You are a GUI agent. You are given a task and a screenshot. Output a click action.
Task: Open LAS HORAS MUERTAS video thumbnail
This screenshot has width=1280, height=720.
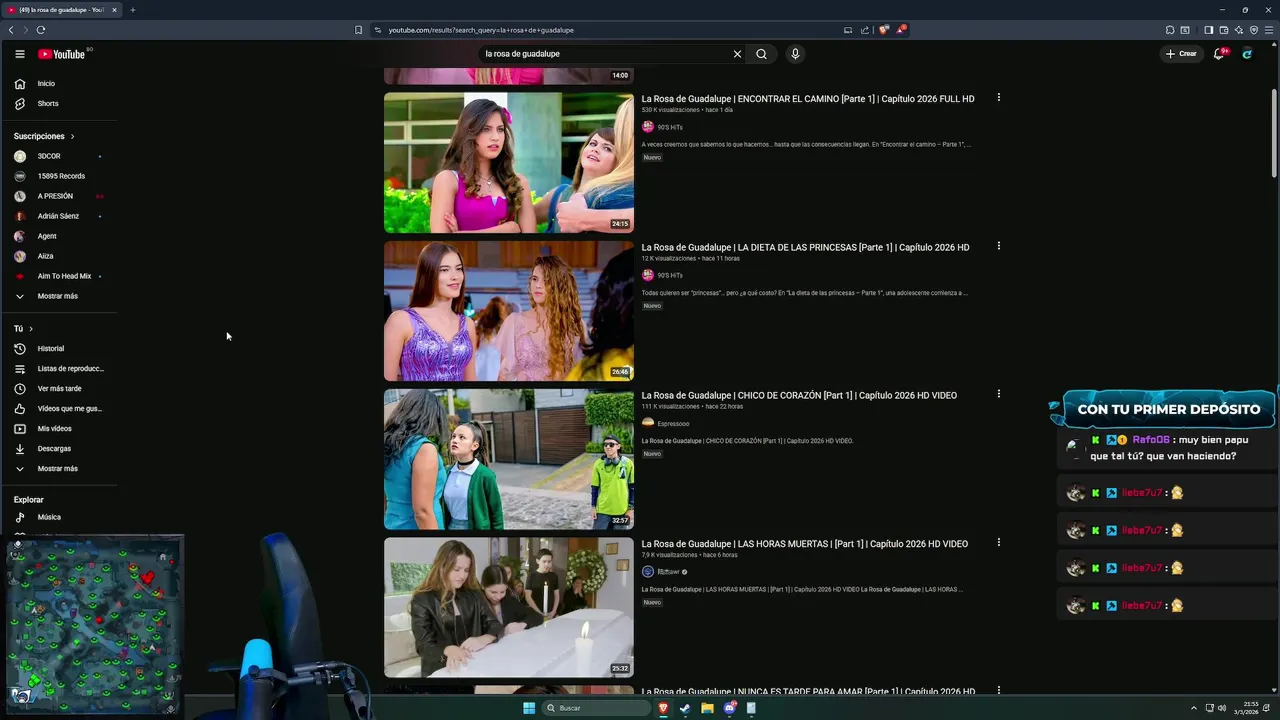tap(509, 607)
